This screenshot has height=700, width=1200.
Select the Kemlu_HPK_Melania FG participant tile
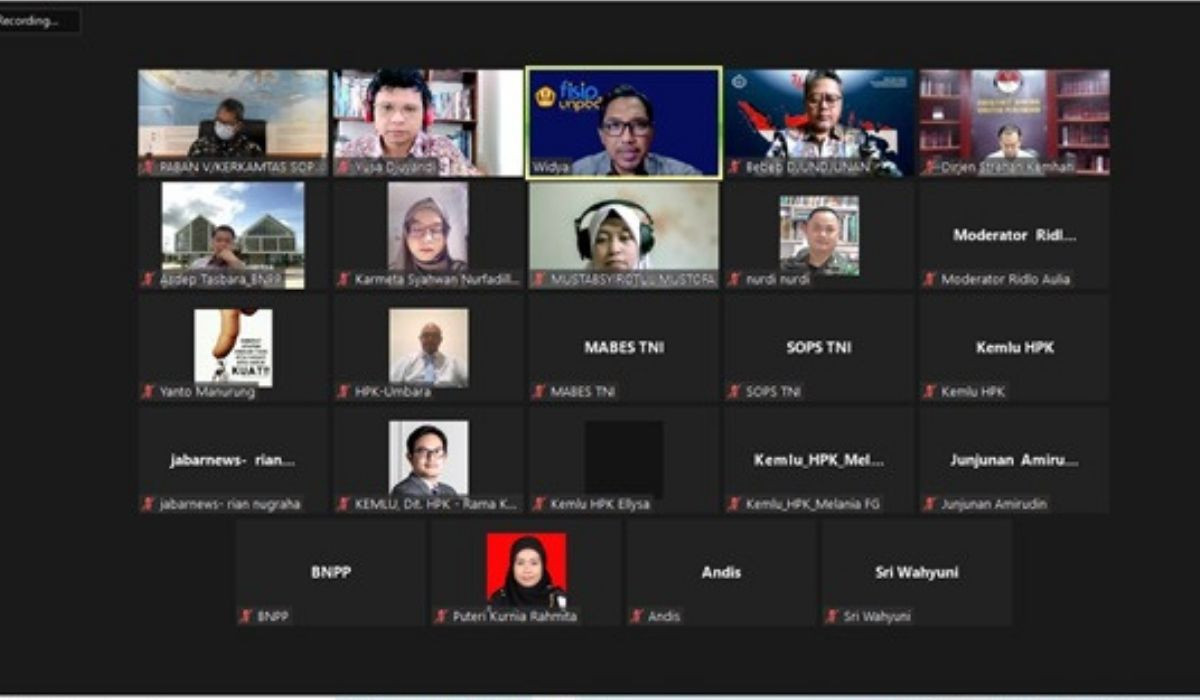tap(818, 460)
